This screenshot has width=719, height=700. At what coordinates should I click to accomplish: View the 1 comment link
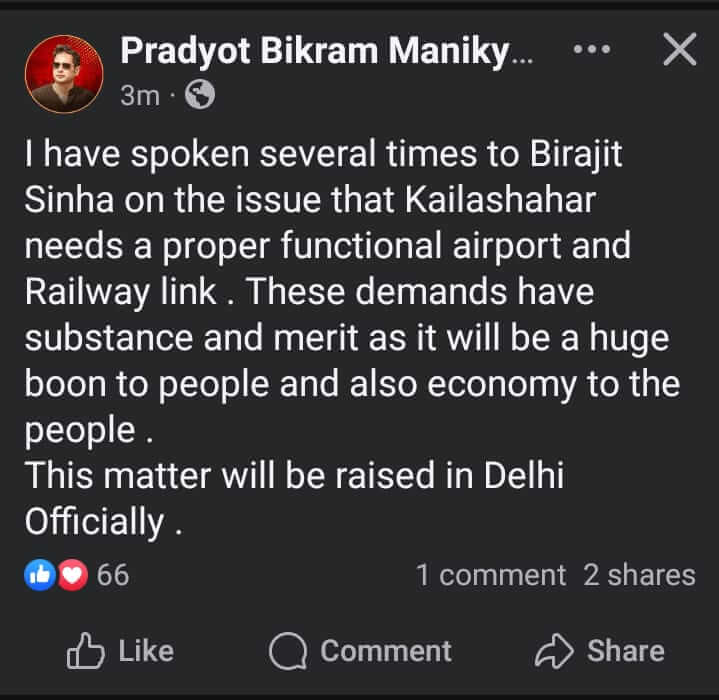[491, 575]
